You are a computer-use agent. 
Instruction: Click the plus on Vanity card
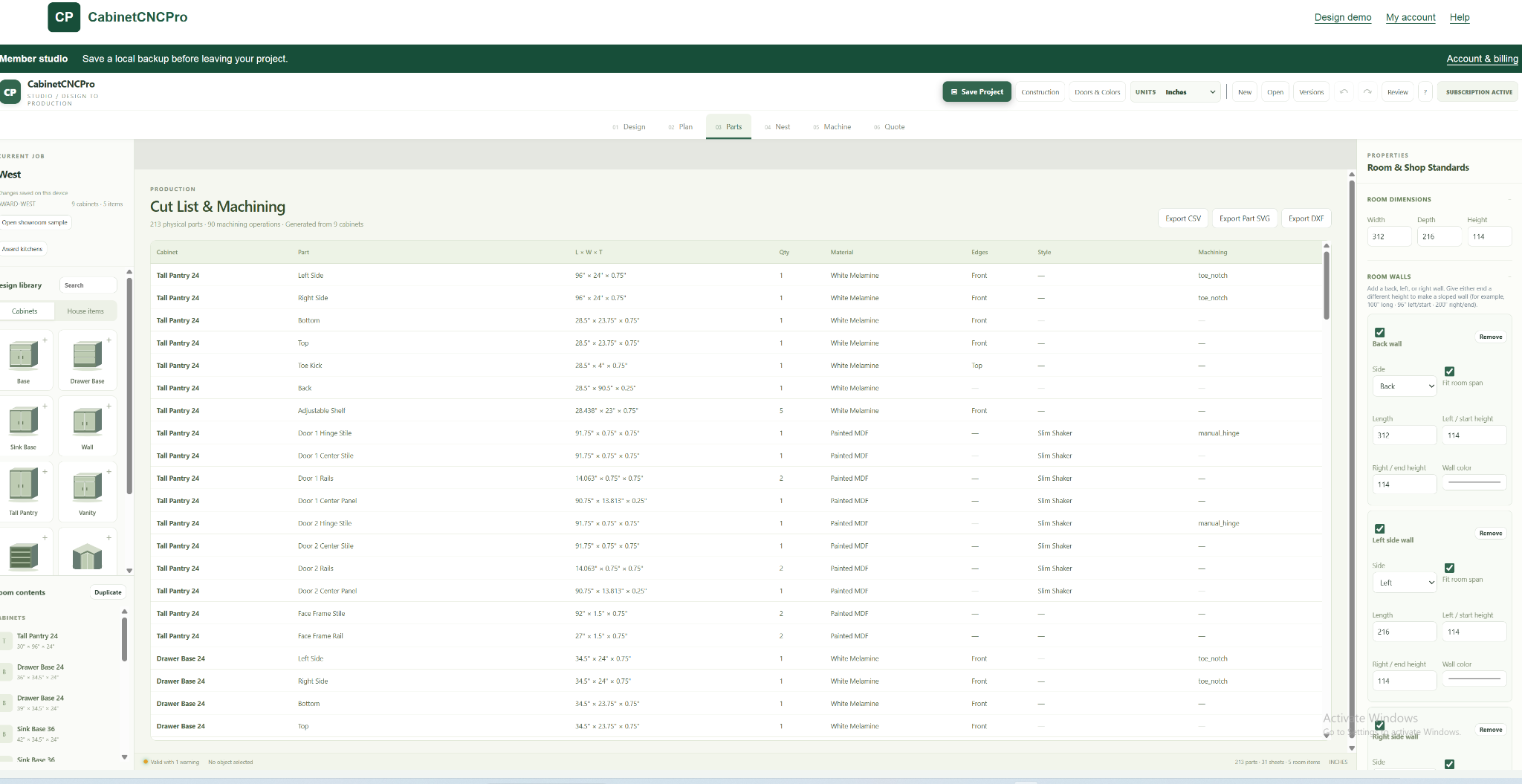coord(109,472)
